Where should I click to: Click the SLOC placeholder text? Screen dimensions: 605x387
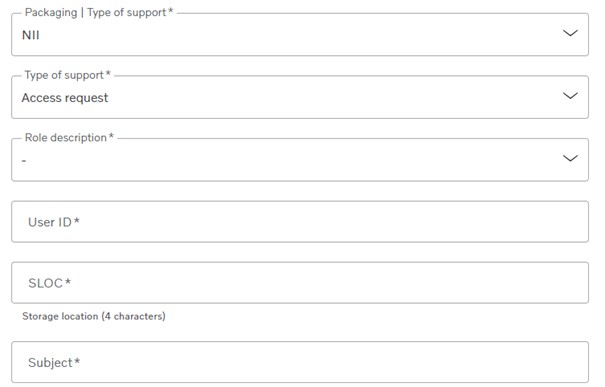pyautogui.click(x=49, y=283)
